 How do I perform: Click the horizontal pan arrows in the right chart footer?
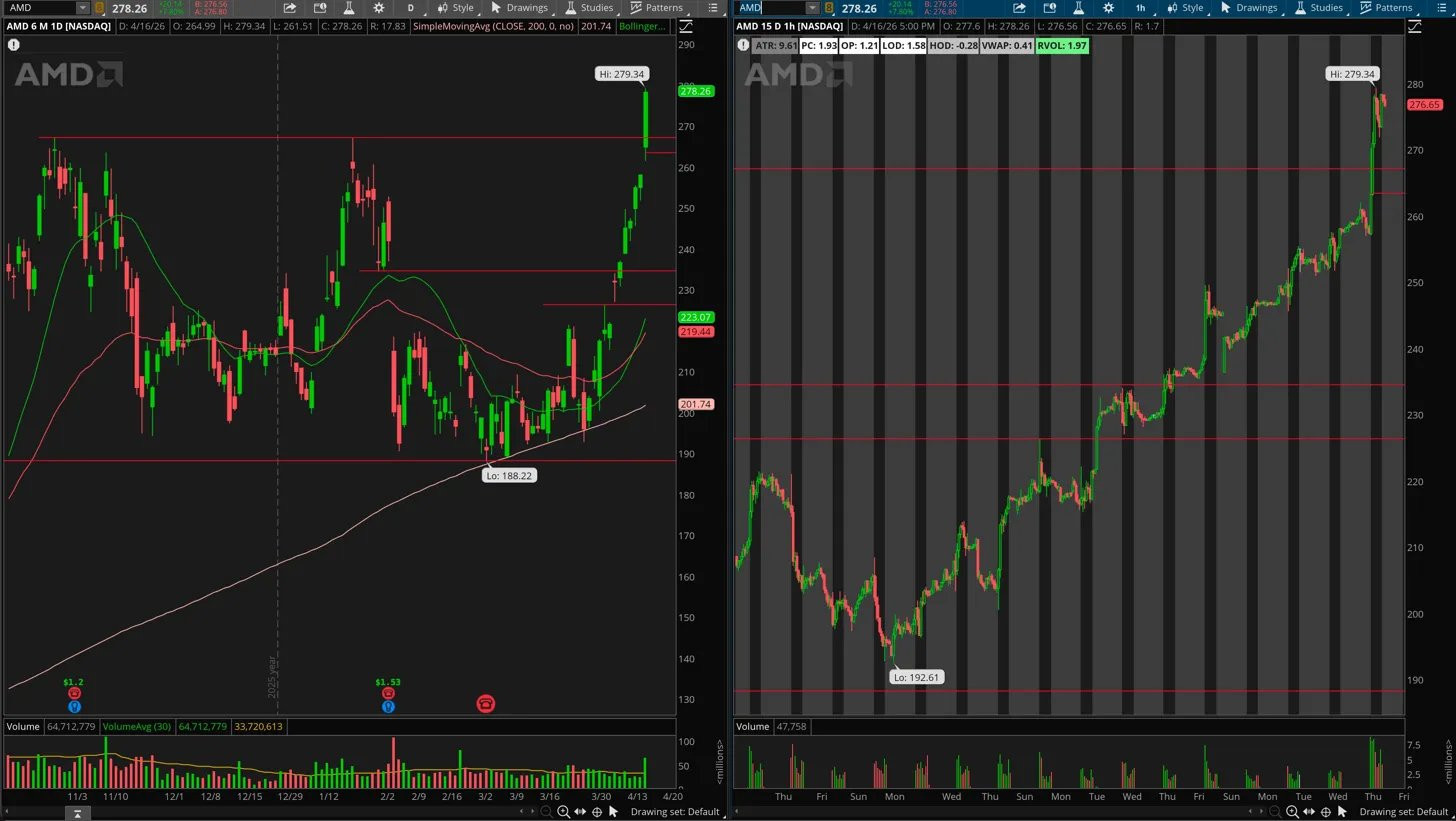click(x=1309, y=812)
